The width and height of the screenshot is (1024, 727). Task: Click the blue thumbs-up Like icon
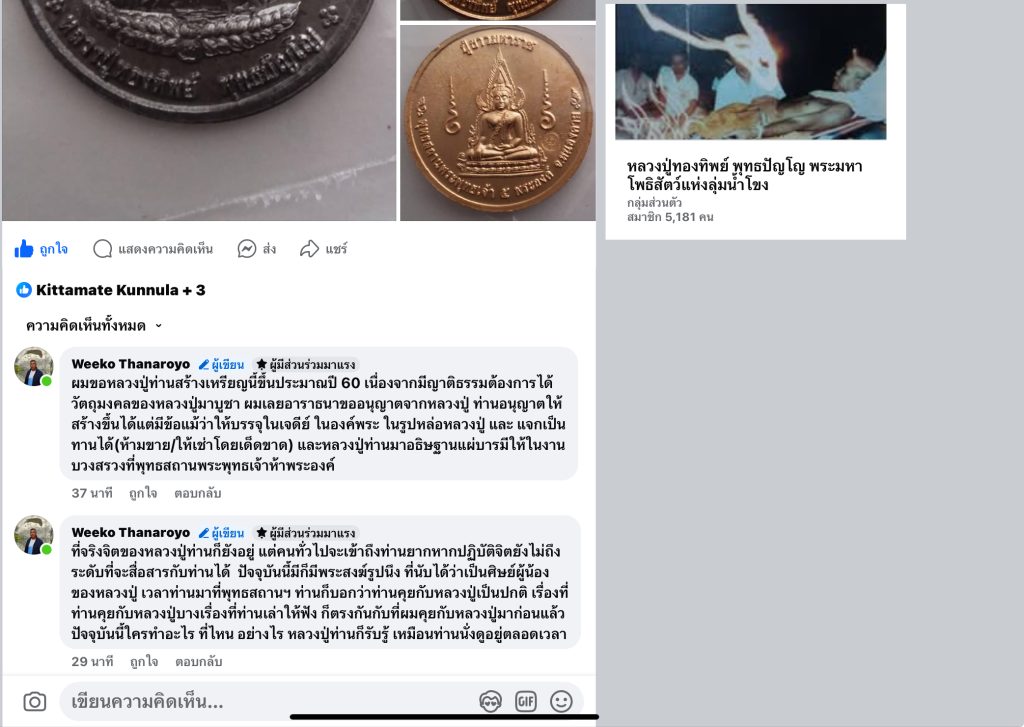coord(24,248)
